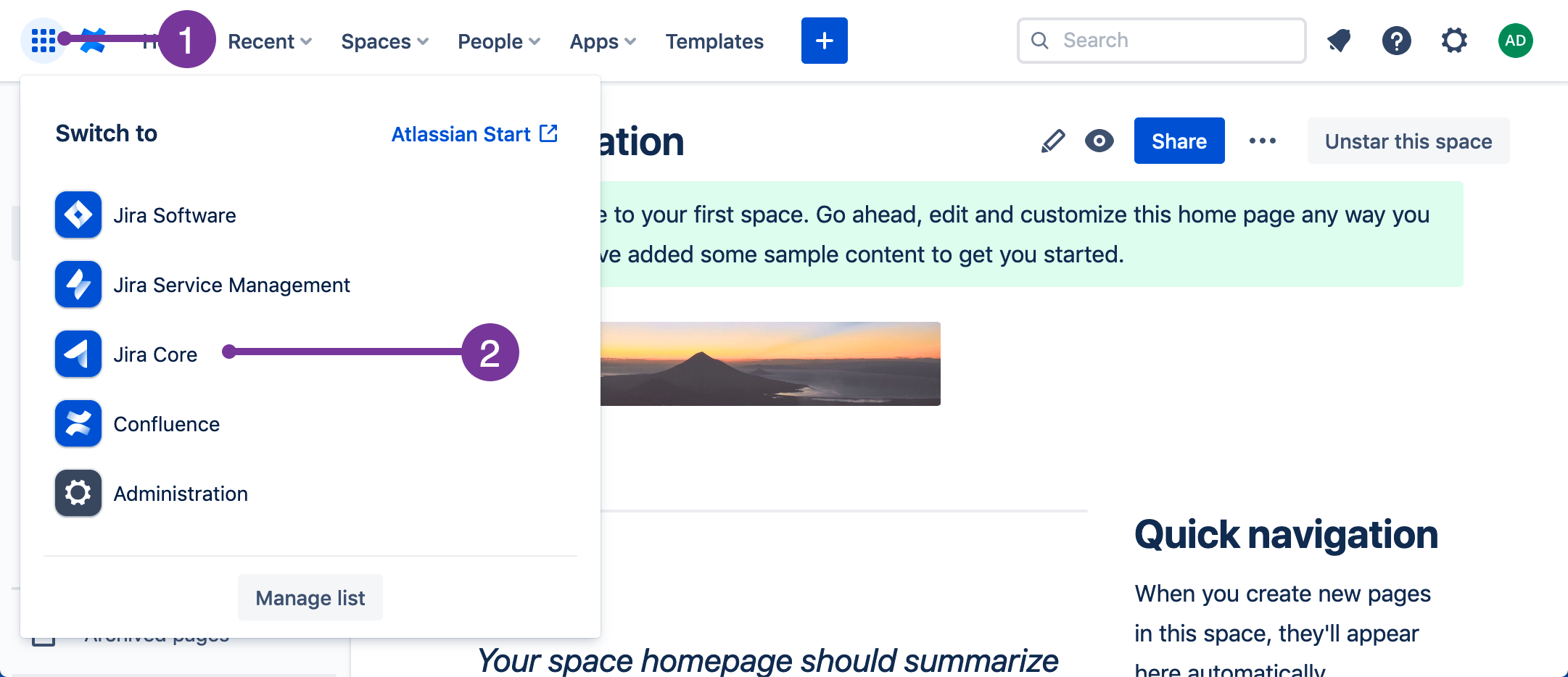
Task: Open notifications with the bell icon
Action: 1338,41
